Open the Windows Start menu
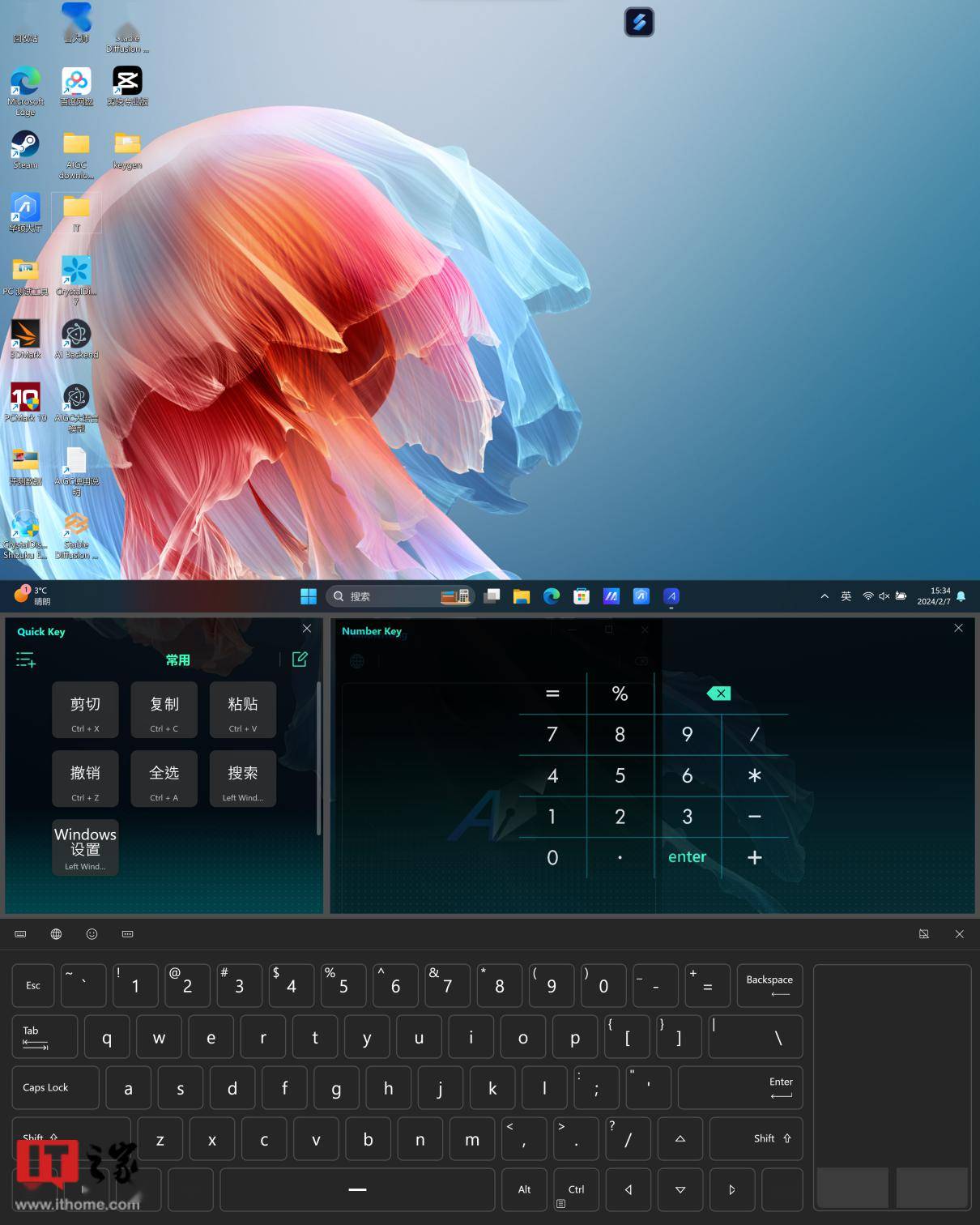This screenshot has height=1225, width=980. (x=309, y=596)
